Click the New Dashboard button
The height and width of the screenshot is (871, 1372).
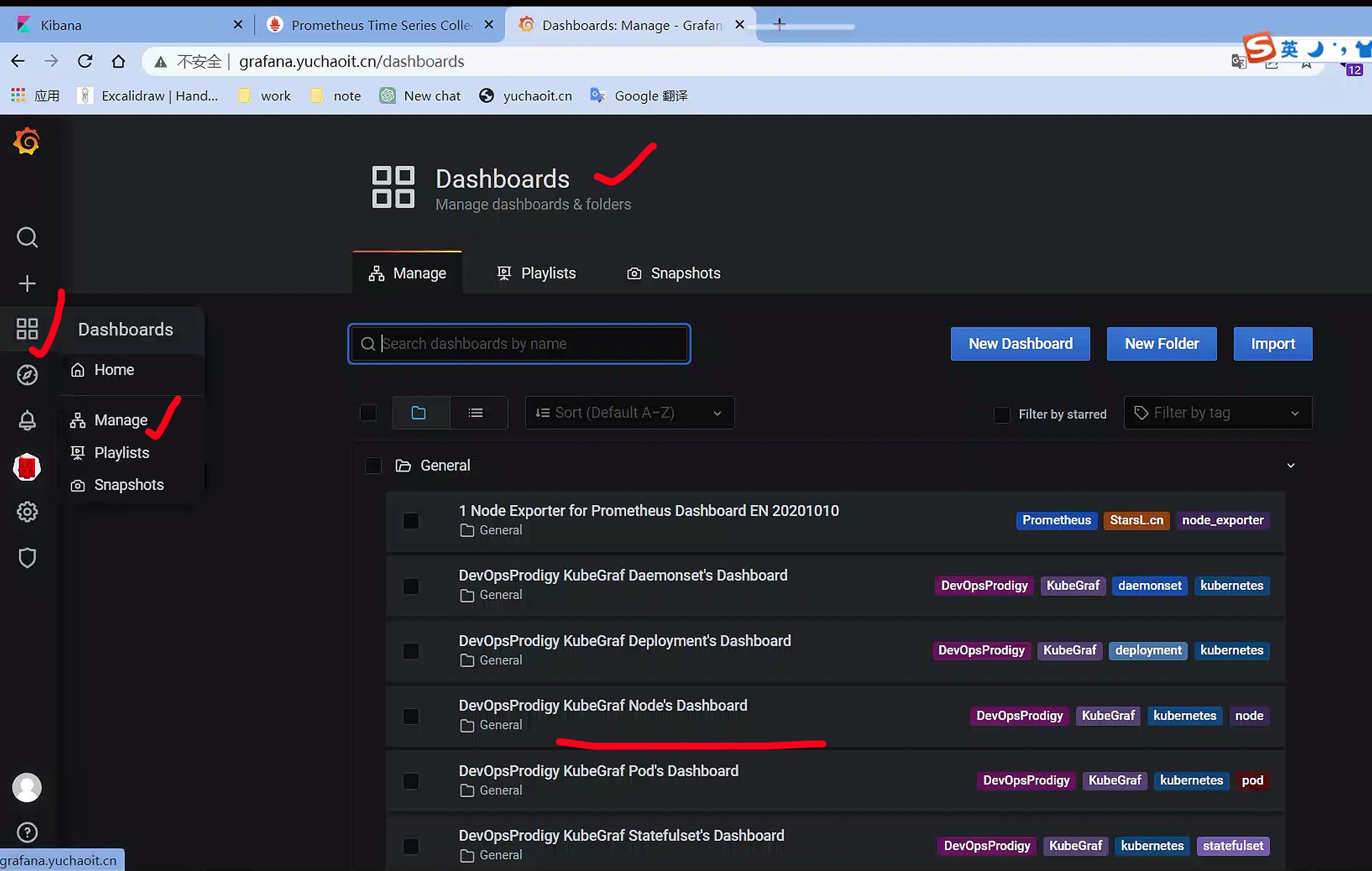(1020, 344)
